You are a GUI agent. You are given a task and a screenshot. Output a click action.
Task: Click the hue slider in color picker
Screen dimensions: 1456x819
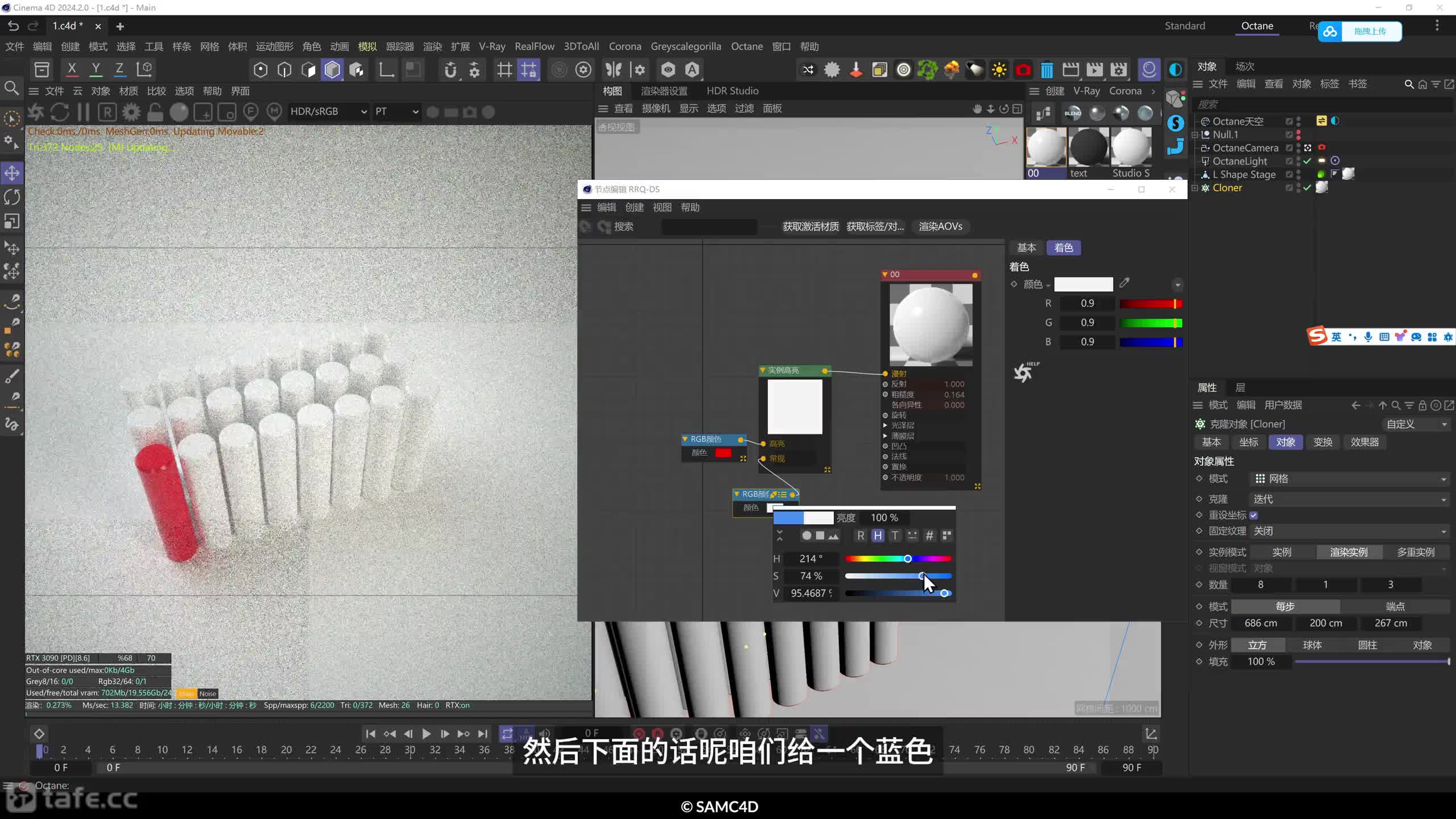click(x=898, y=559)
